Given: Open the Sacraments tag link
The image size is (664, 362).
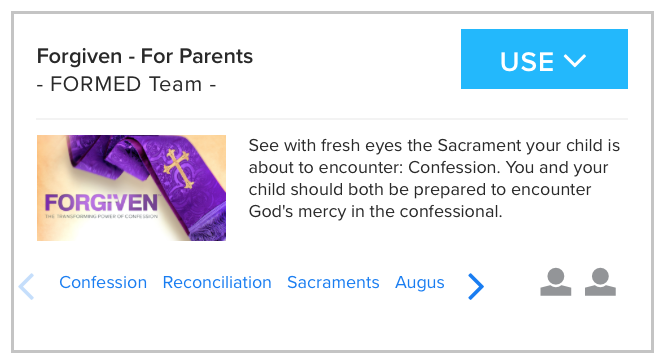Looking at the screenshot, I should point(333,282).
